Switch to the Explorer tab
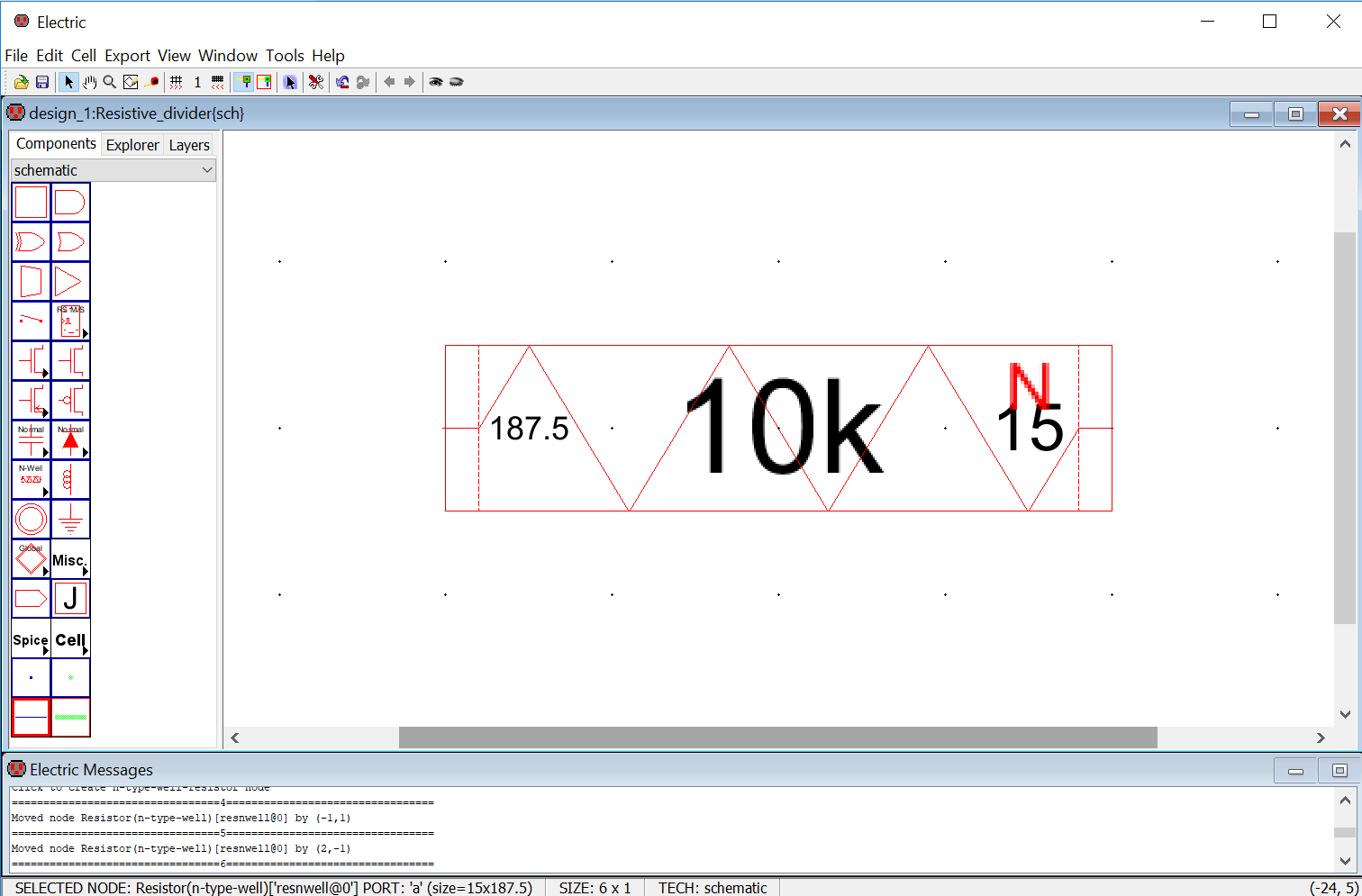 click(x=132, y=145)
